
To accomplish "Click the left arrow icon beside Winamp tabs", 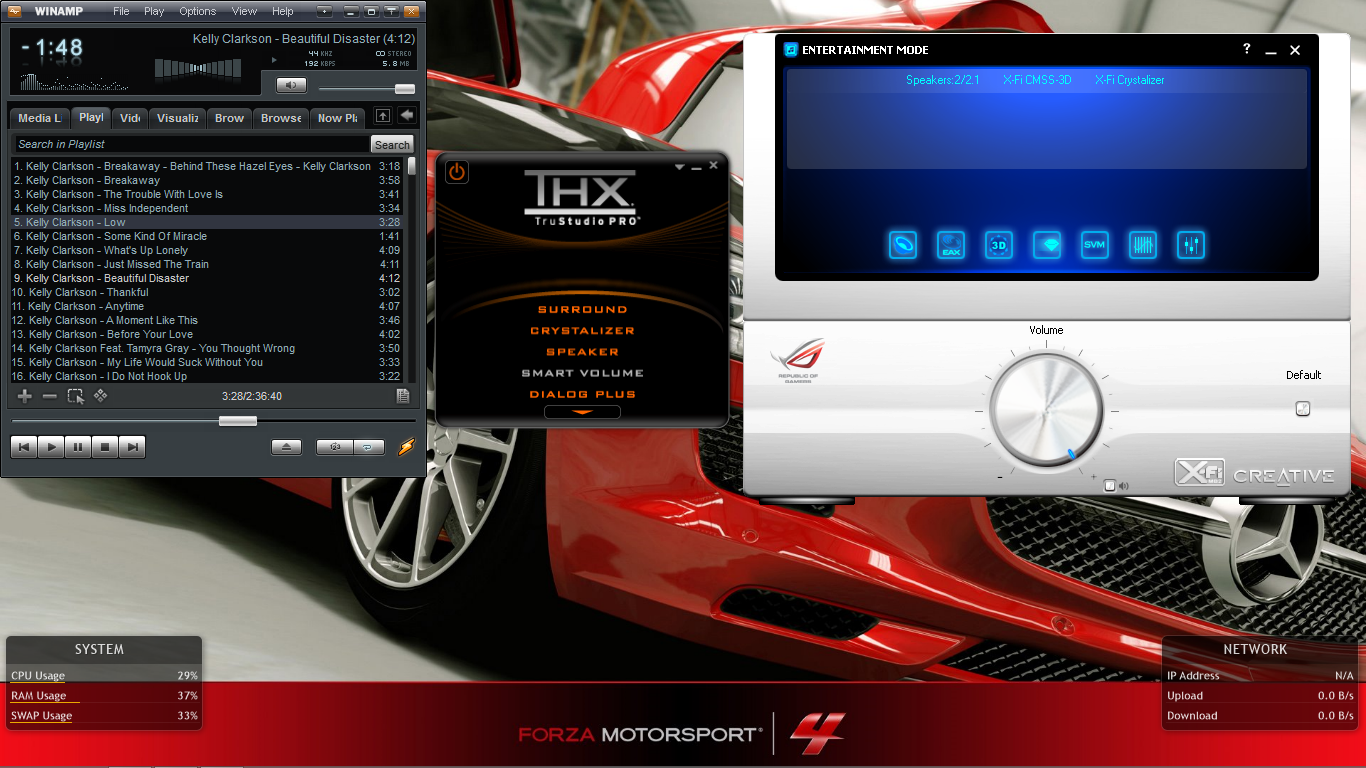I will (x=407, y=116).
